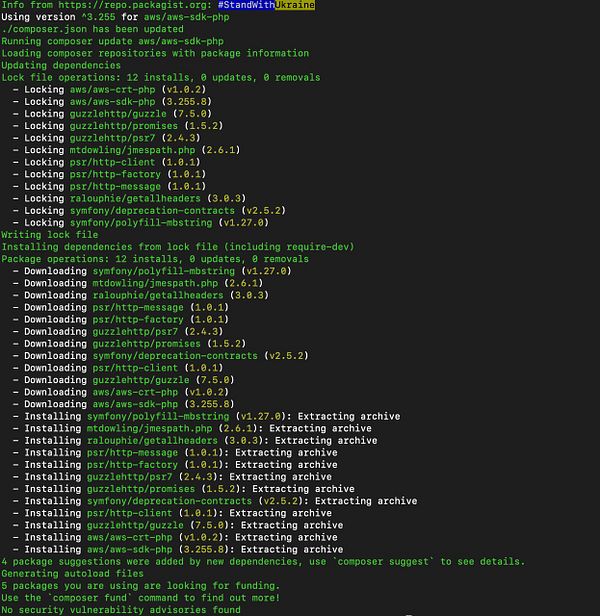Click "Installing guzzlehttp/psr7" extracting line
This screenshot has height=616, width=600.
click(x=172, y=477)
